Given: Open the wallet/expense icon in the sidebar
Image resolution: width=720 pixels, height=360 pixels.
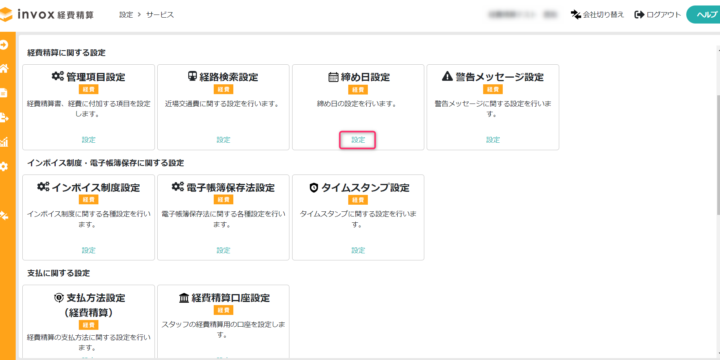Looking at the screenshot, I should (x=4, y=93).
